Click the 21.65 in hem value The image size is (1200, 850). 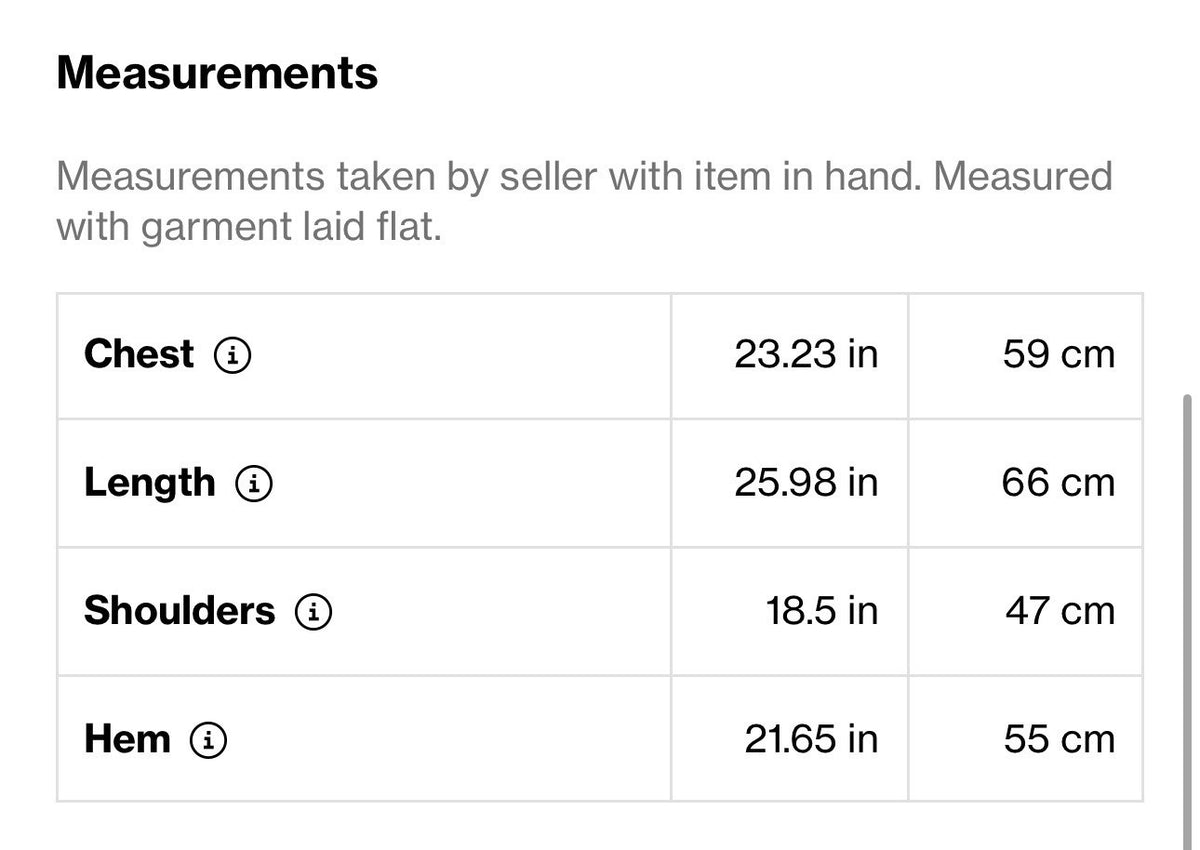pyautogui.click(x=811, y=740)
